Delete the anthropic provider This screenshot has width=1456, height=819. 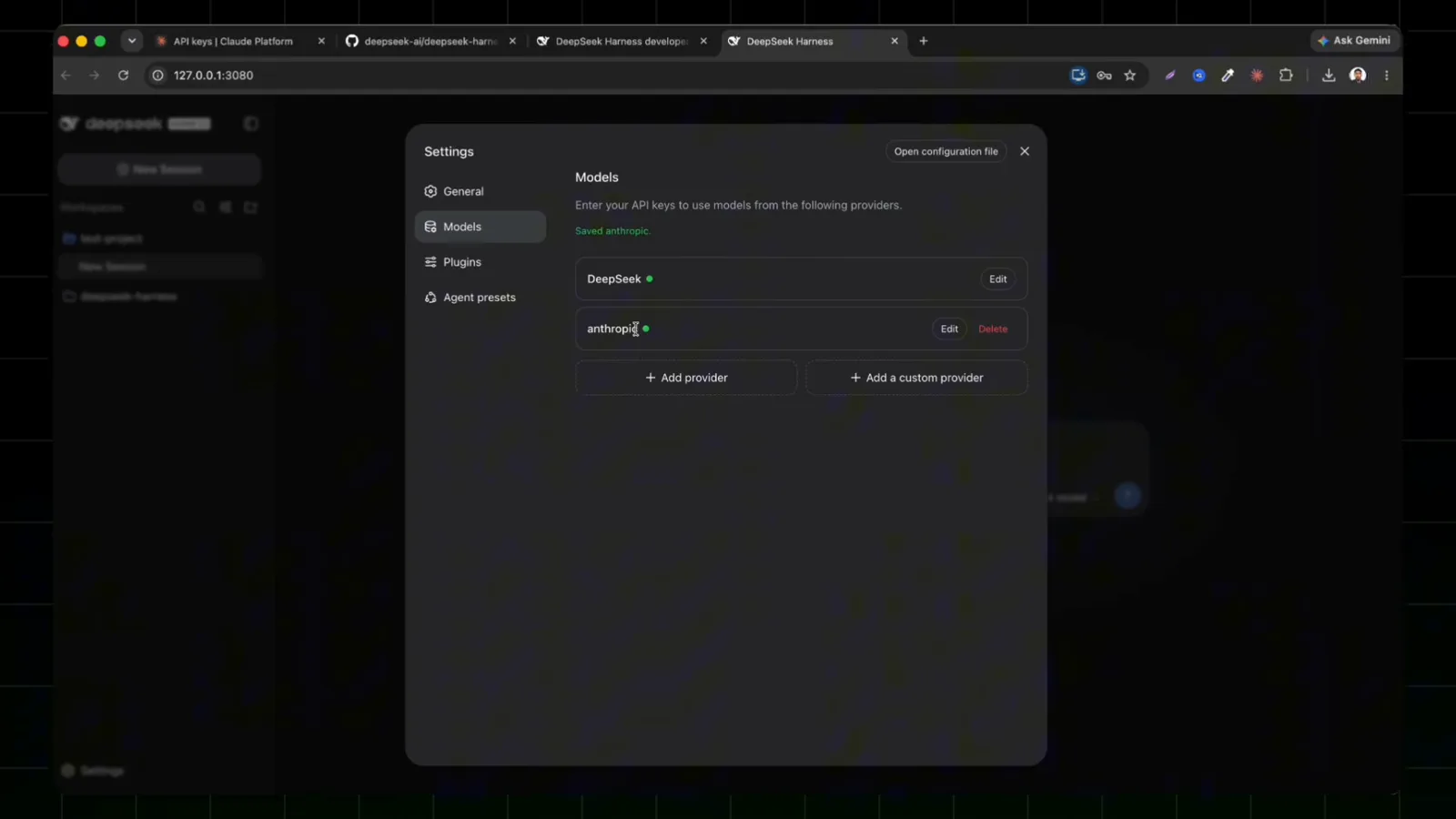pyautogui.click(x=993, y=329)
